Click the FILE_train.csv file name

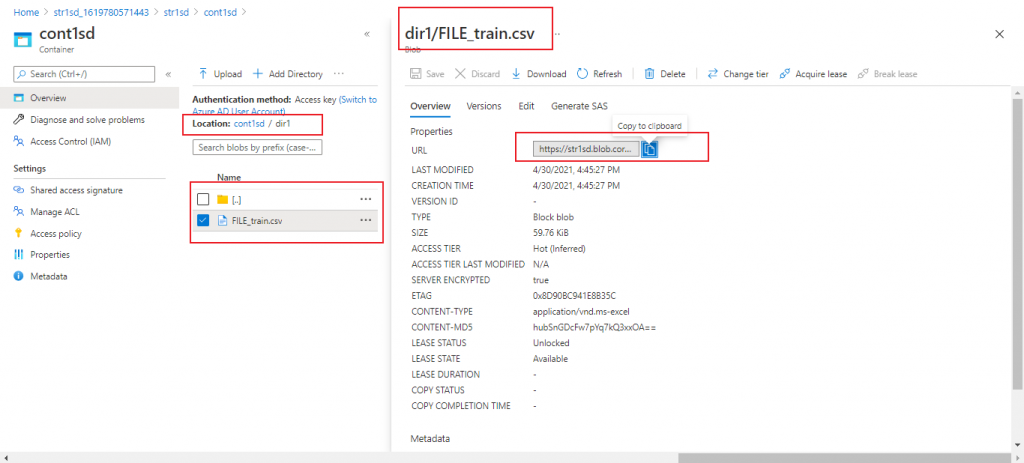click(x=257, y=221)
